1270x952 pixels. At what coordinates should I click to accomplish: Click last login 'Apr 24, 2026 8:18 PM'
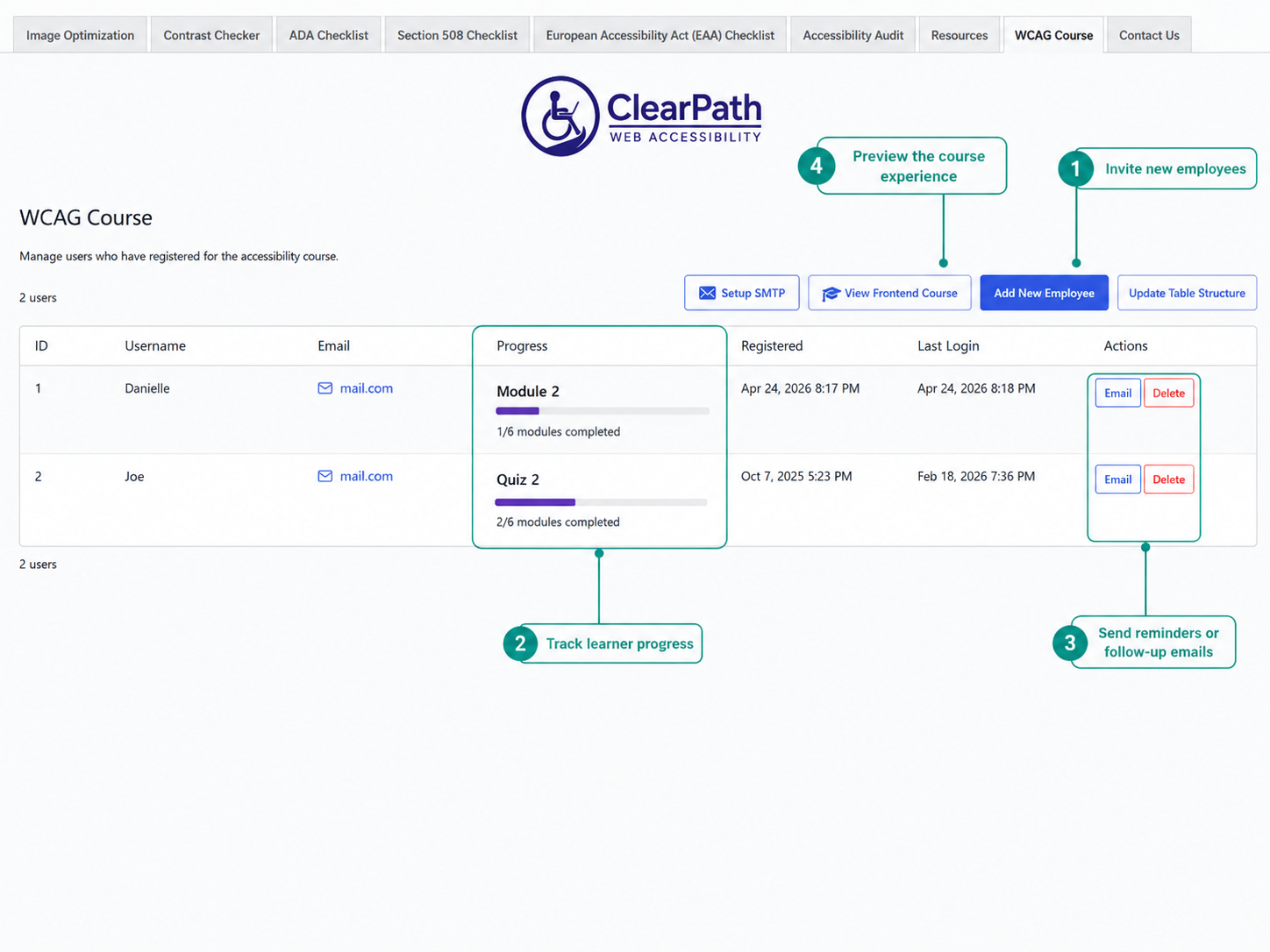pyautogui.click(x=976, y=388)
